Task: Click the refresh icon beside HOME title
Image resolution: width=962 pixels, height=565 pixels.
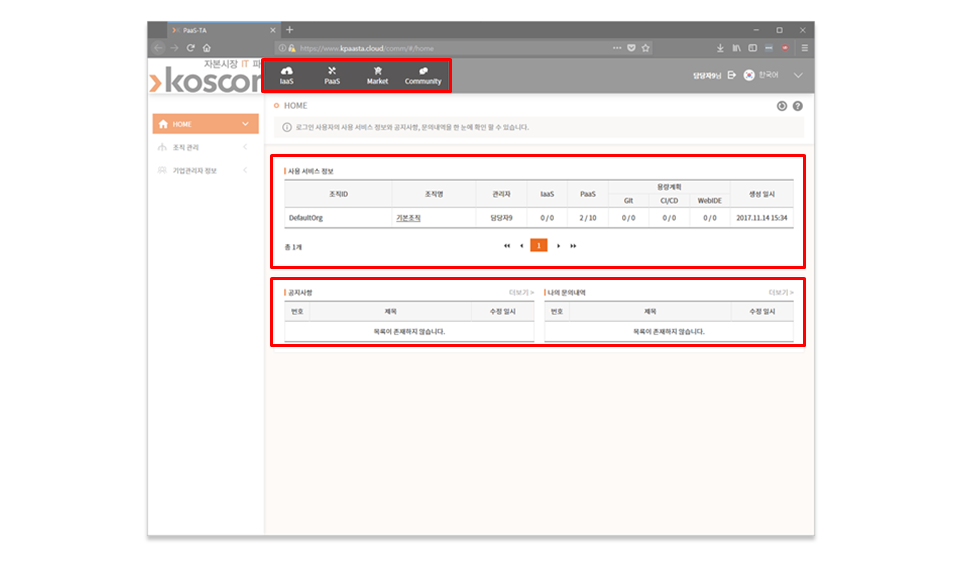Action: click(x=782, y=106)
